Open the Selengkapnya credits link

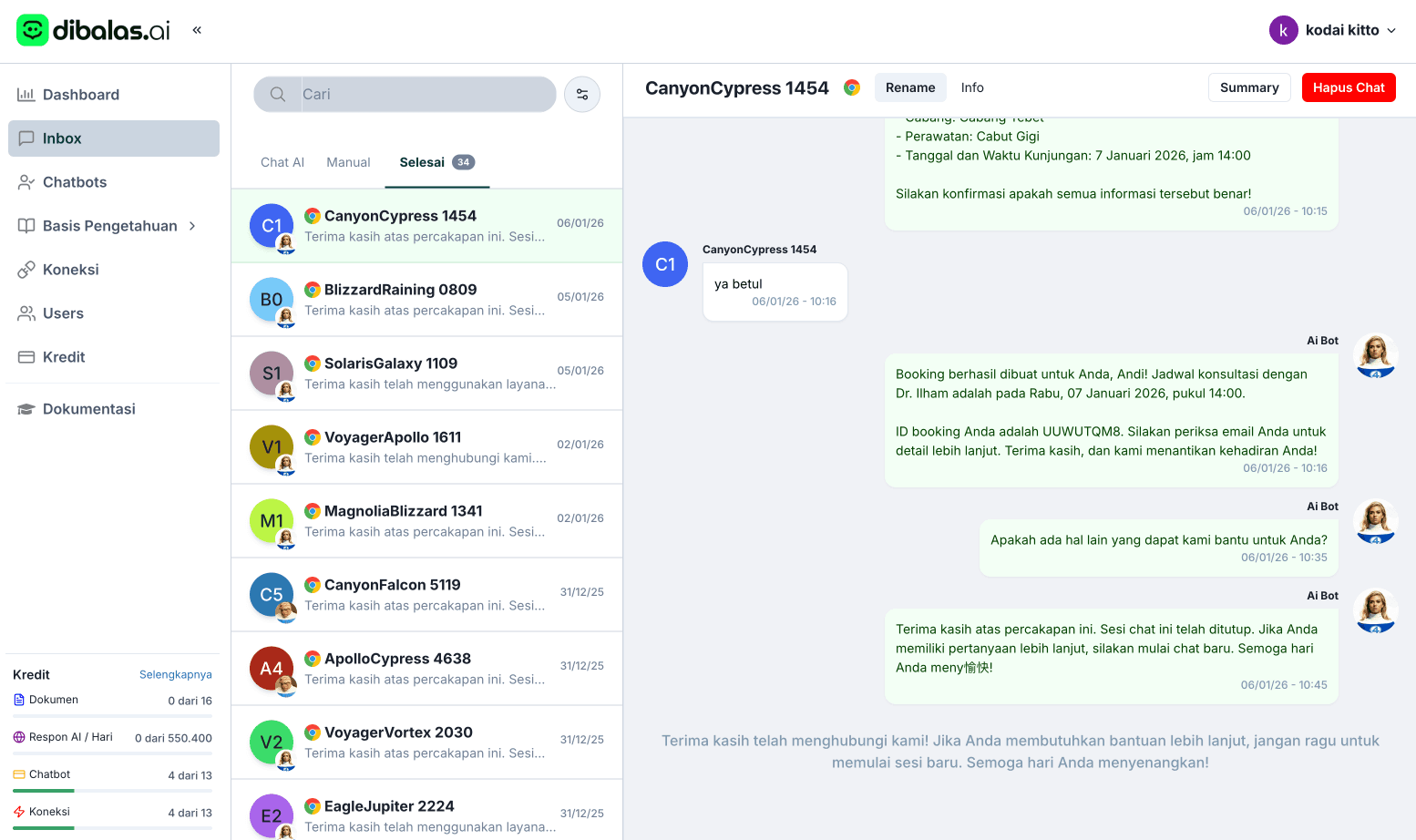coord(176,674)
